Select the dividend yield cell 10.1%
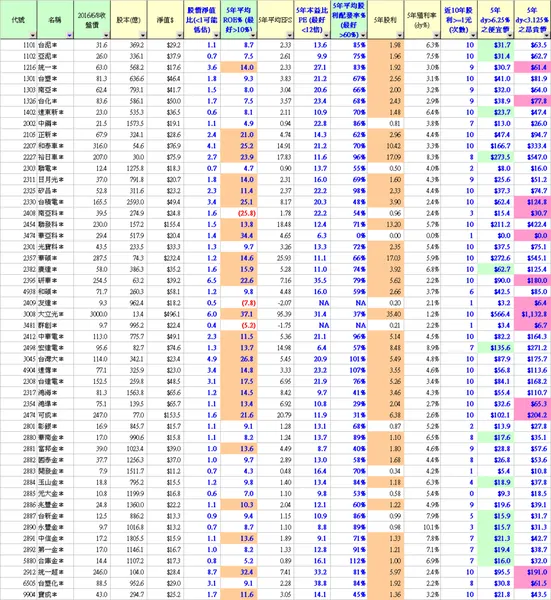This screenshot has height=600, width=551. point(422,527)
